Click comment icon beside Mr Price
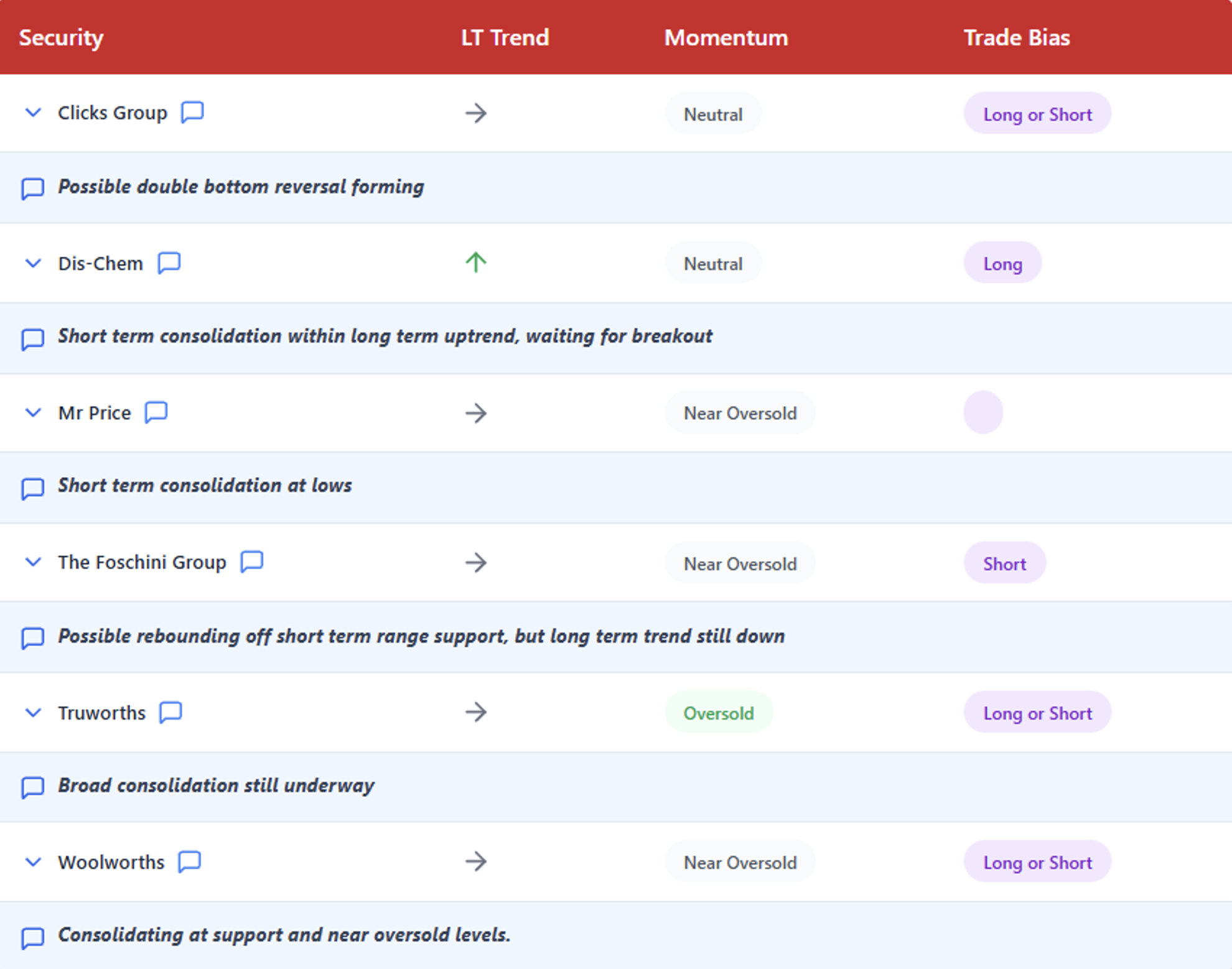Image resolution: width=1232 pixels, height=969 pixels. tap(156, 412)
